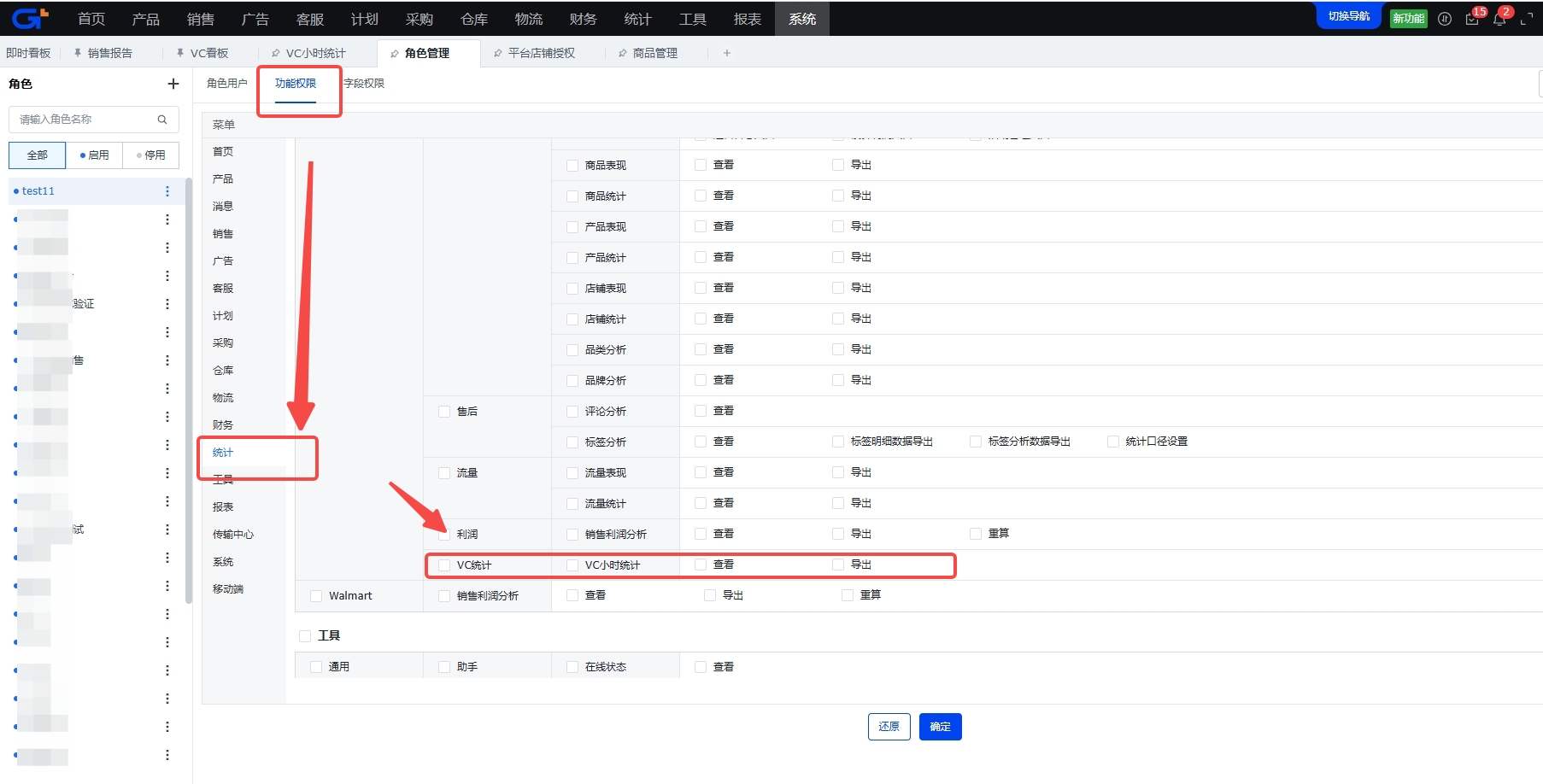The height and width of the screenshot is (784, 1543).
Task: Check the 利润 category checkbox
Action: tap(444, 535)
